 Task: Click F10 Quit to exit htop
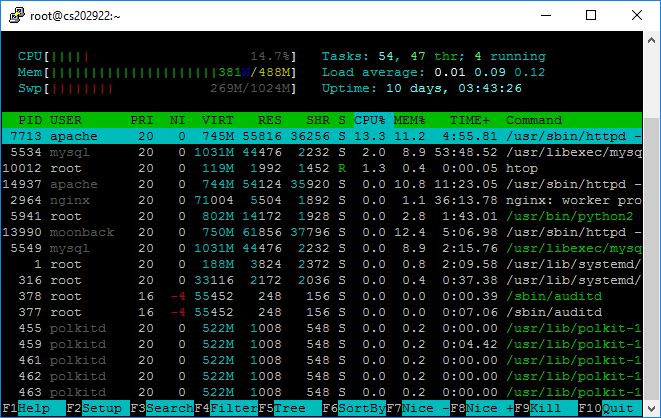click(x=614, y=409)
